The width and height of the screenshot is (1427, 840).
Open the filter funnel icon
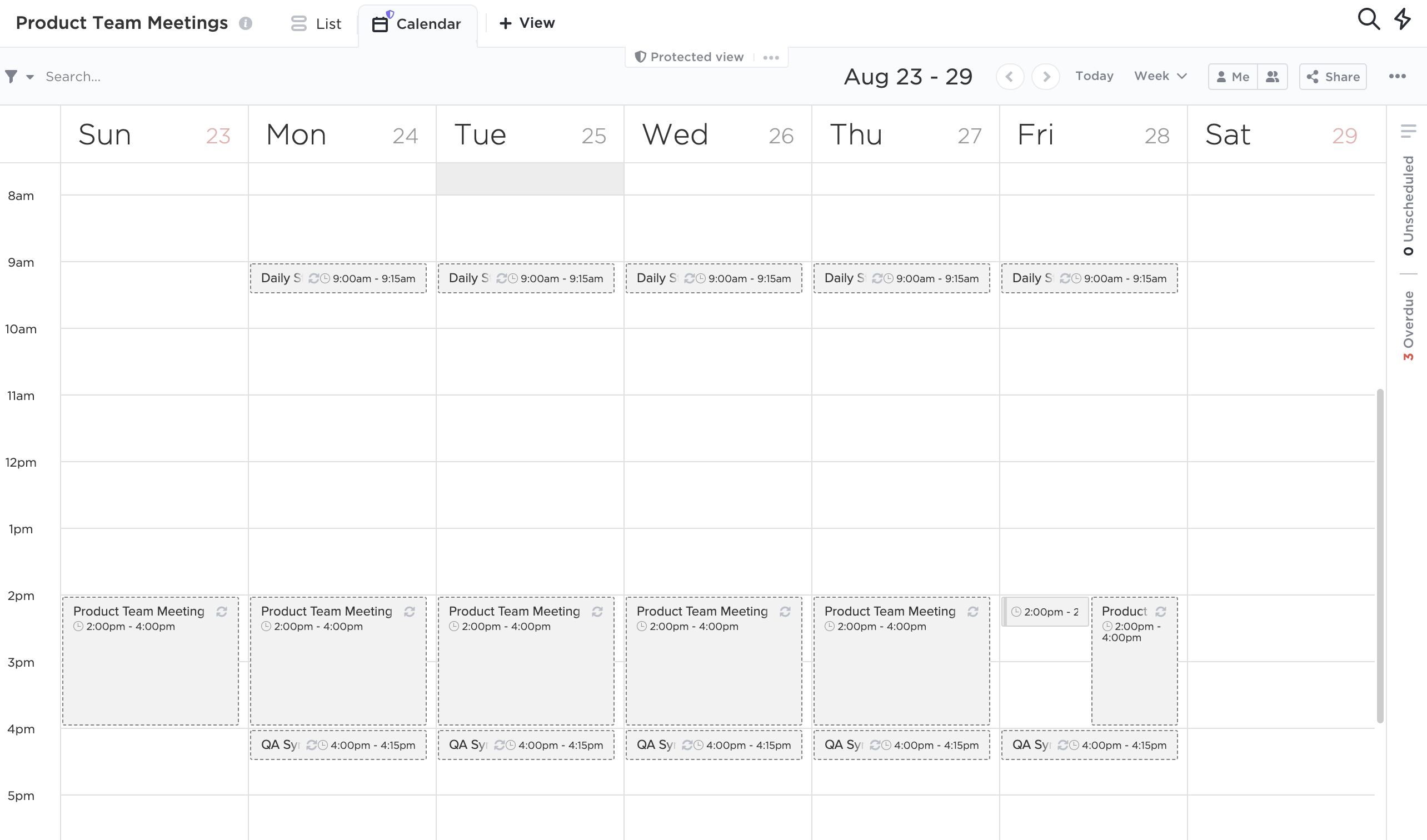point(11,77)
